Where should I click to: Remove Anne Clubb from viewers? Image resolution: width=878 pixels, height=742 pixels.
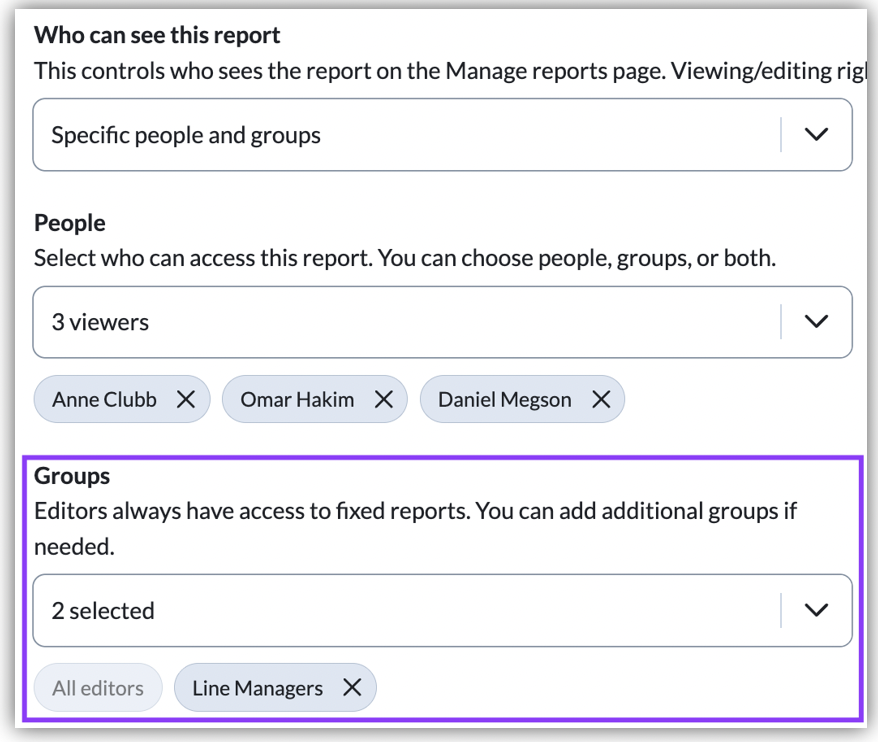(185, 399)
